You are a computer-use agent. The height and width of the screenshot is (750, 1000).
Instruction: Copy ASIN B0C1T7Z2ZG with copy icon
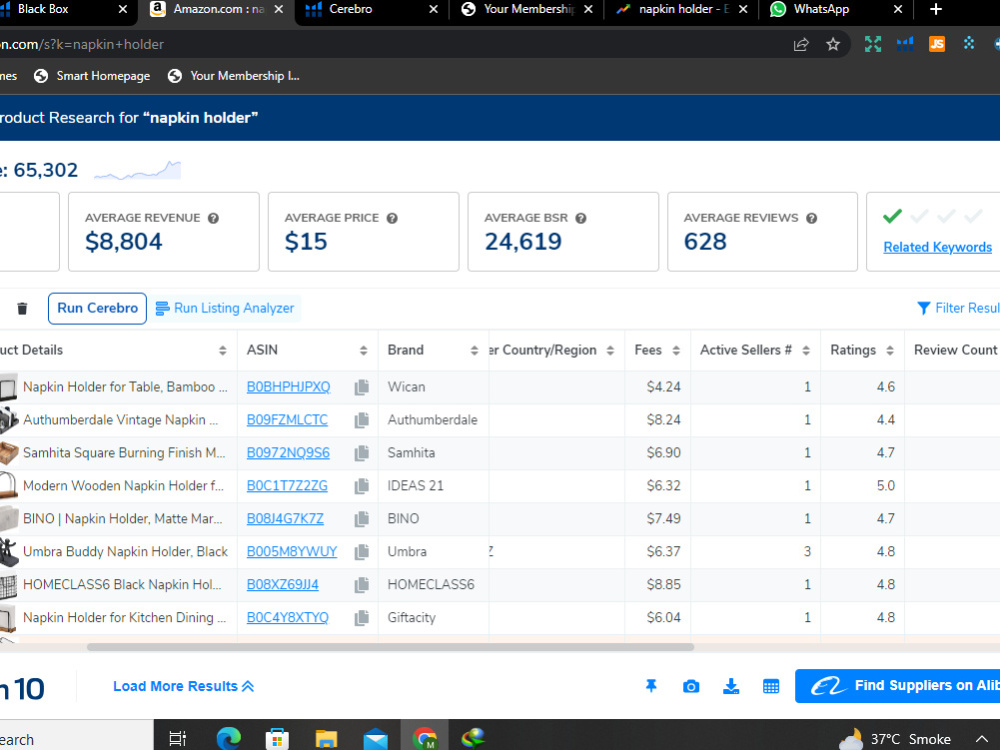point(362,486)
